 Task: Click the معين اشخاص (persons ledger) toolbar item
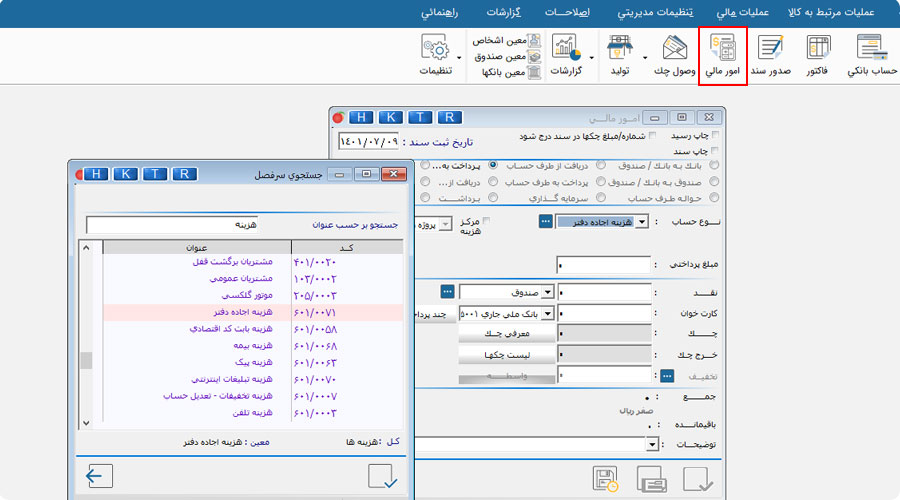point(506,40)
